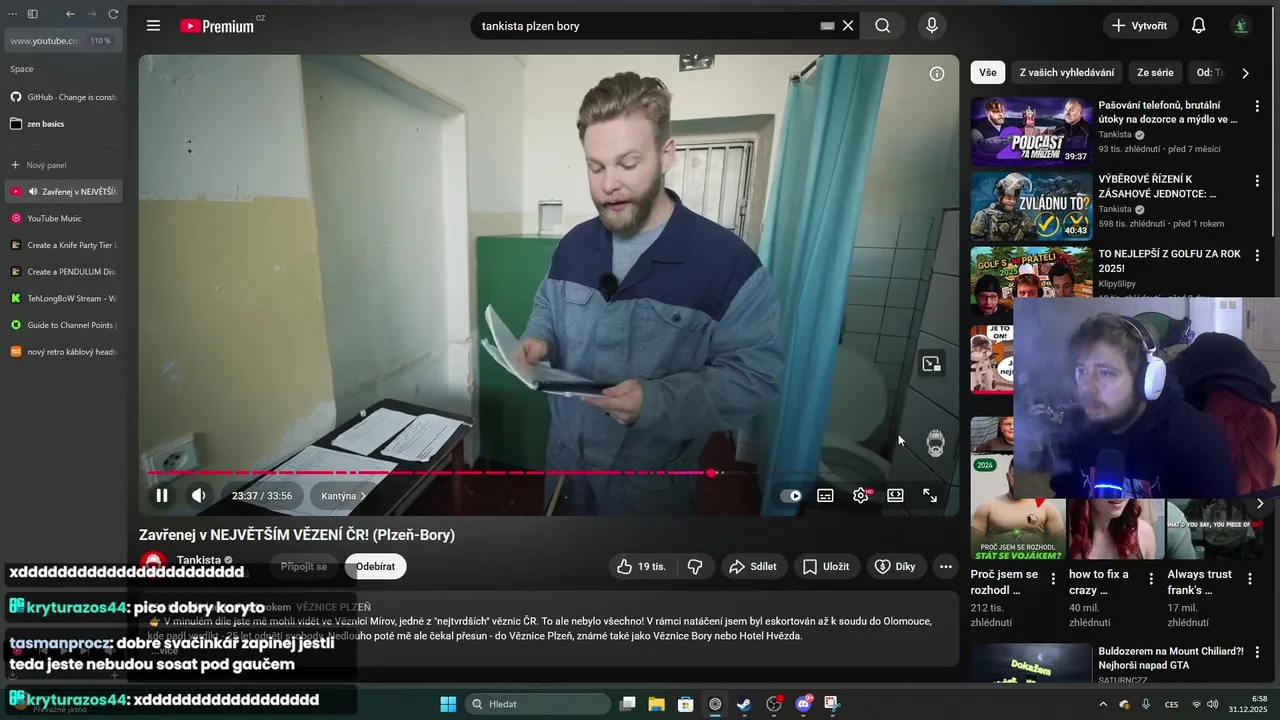Toggle subtitles in the player

click(x=825, y=495)
